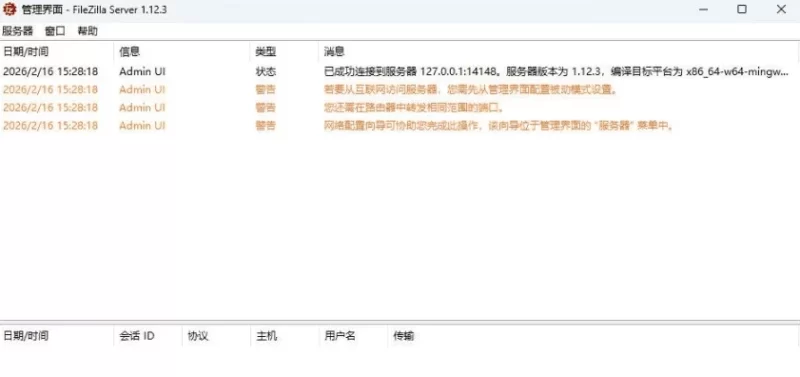The height and width of the screenshot is (377, 800).
Task: Minimize the FileZilla Server window
Action: 703,9
